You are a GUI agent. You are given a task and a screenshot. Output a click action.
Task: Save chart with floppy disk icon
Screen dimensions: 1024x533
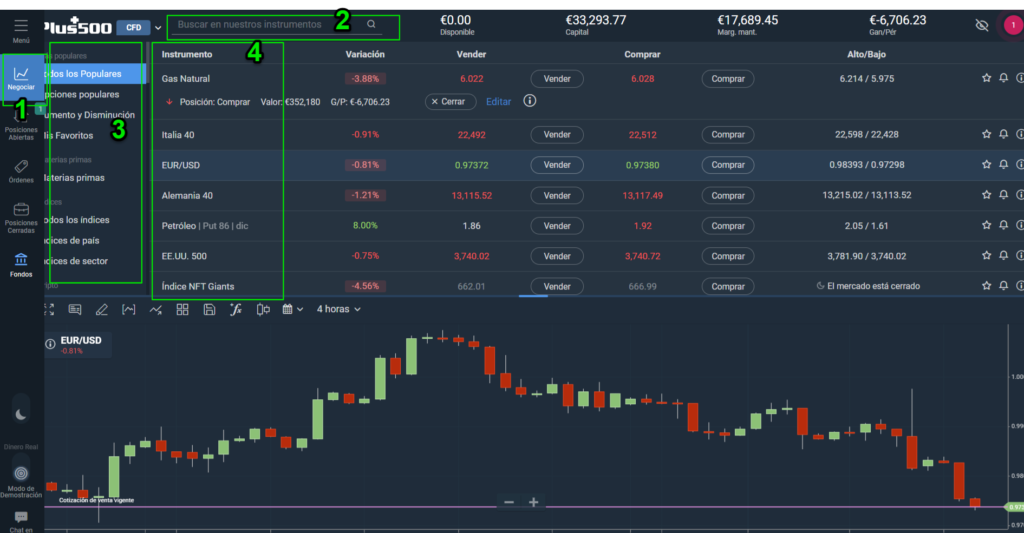point(209,309)
